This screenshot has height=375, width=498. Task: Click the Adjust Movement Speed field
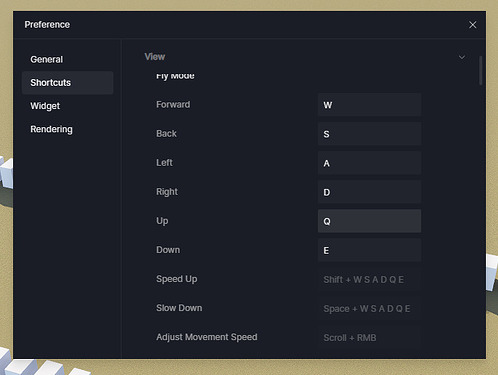tap(369, 337)
